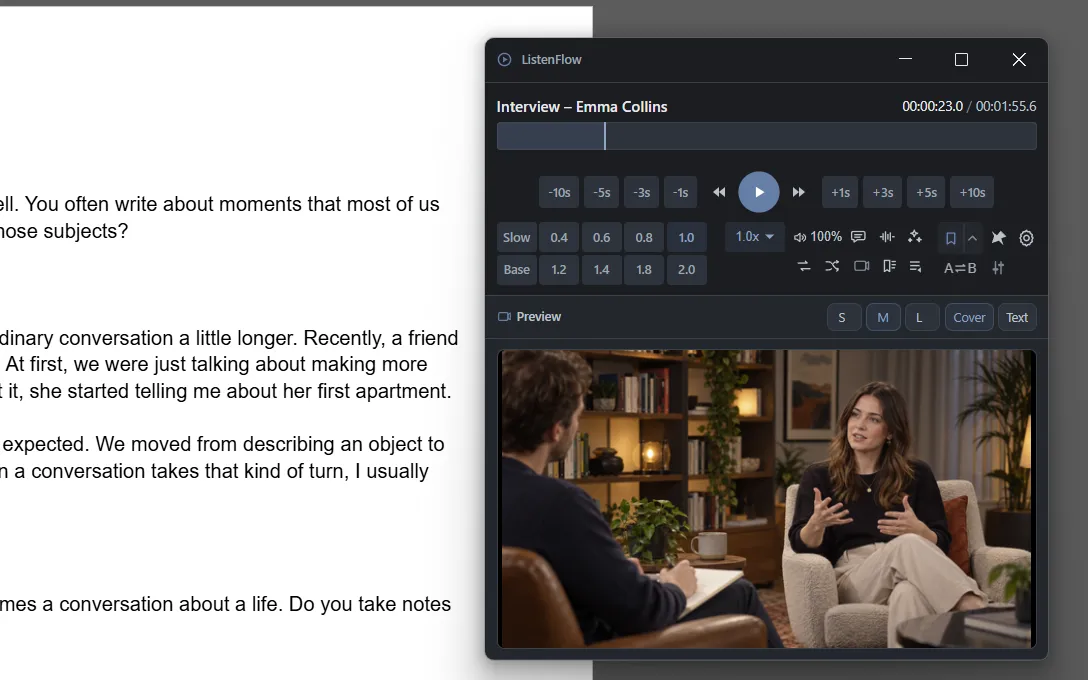Click the sparkles effects icon

click(915, 237)
